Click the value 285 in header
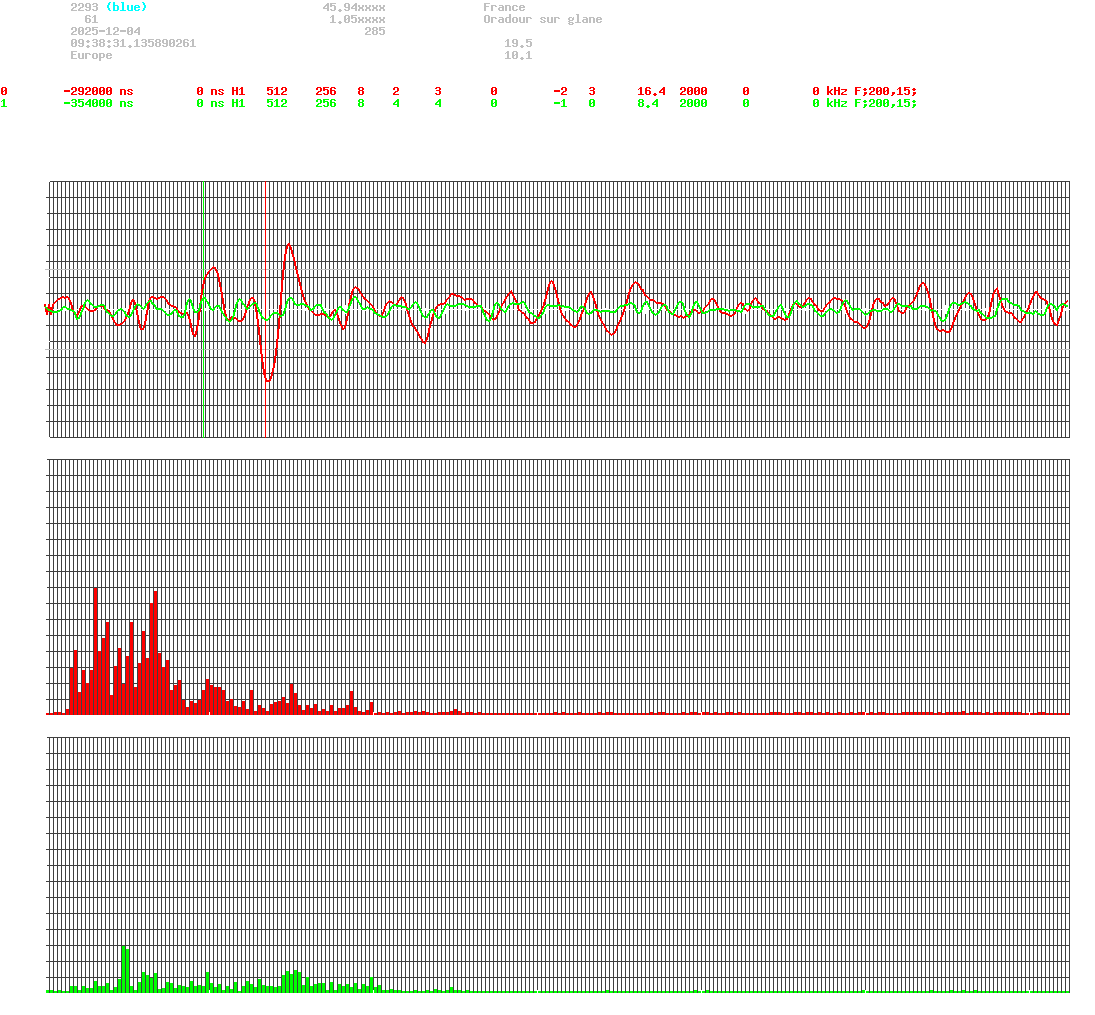 [x=375, y=31]
